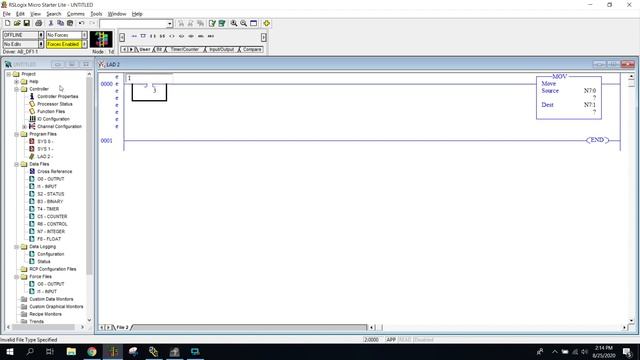Collapse the Data Files folder
640x360 pixels.
tap(17, 164)
